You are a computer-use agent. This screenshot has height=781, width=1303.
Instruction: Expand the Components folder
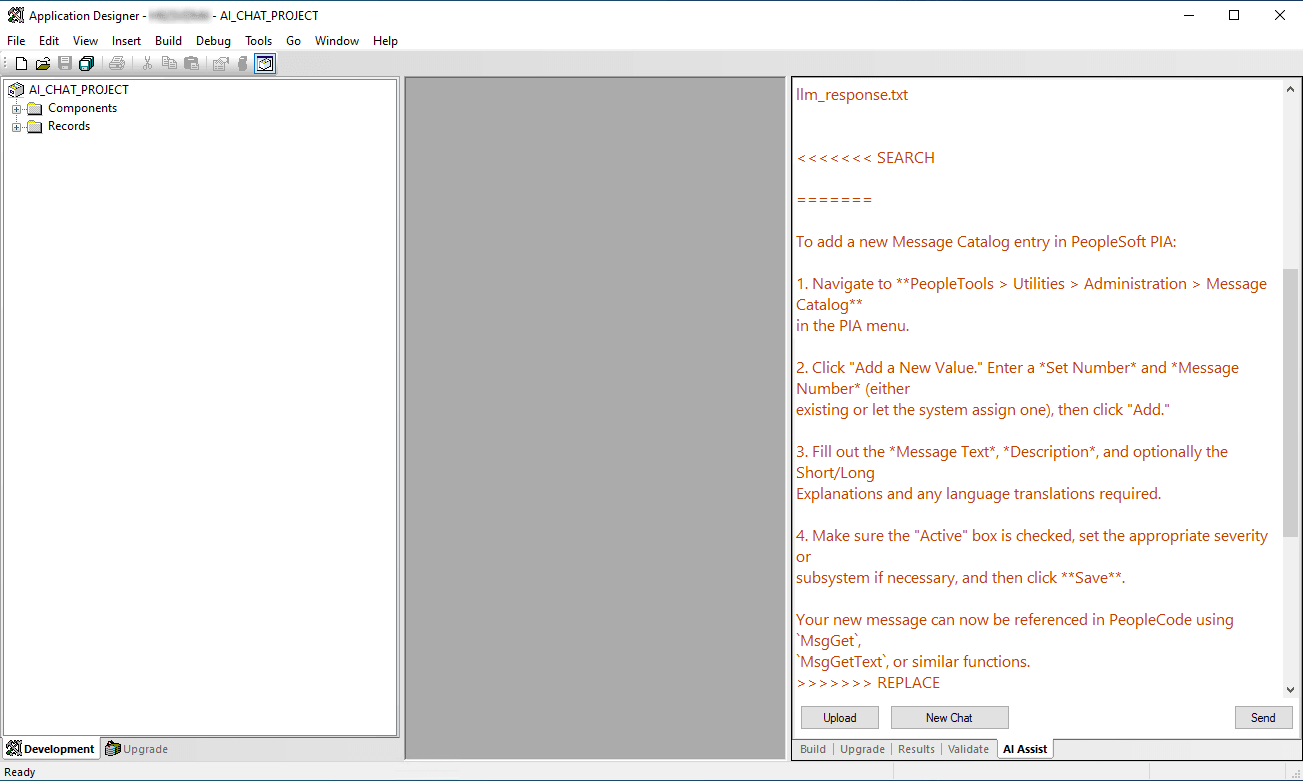(16, 109)
